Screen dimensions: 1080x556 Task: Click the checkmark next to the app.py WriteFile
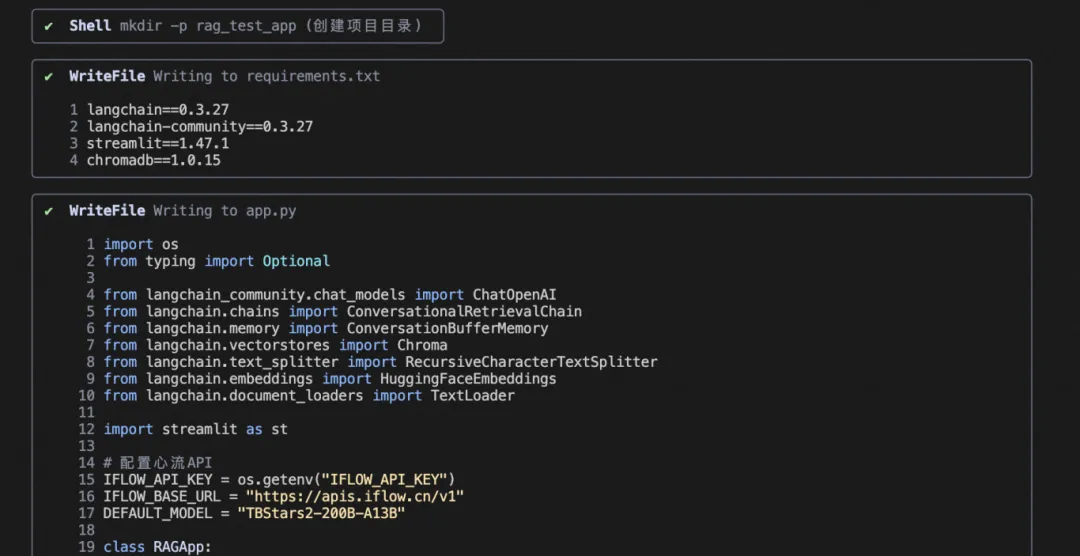pyautogui.click(x=49, y=211)
